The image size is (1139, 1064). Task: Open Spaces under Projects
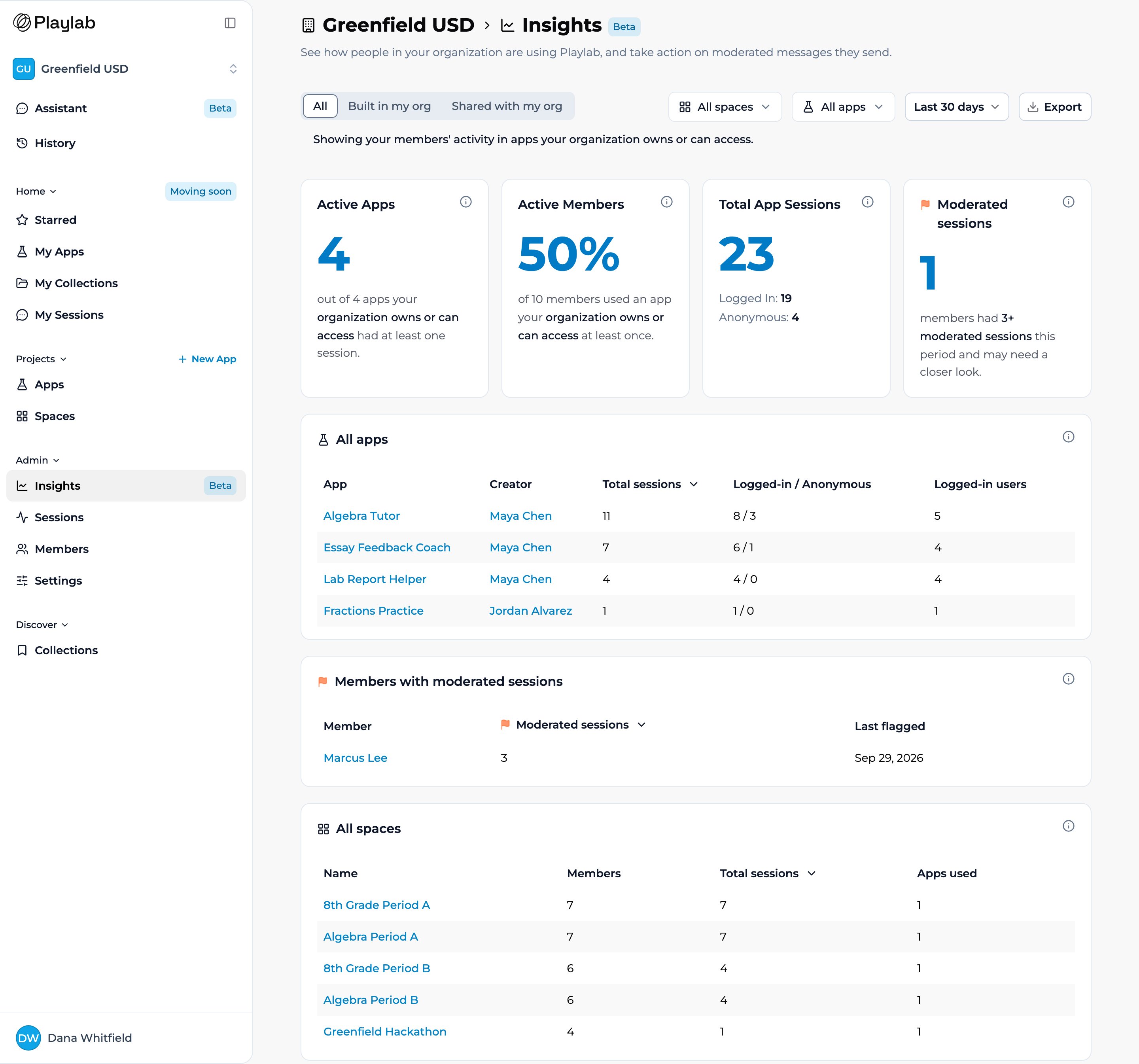click(126, 416)
